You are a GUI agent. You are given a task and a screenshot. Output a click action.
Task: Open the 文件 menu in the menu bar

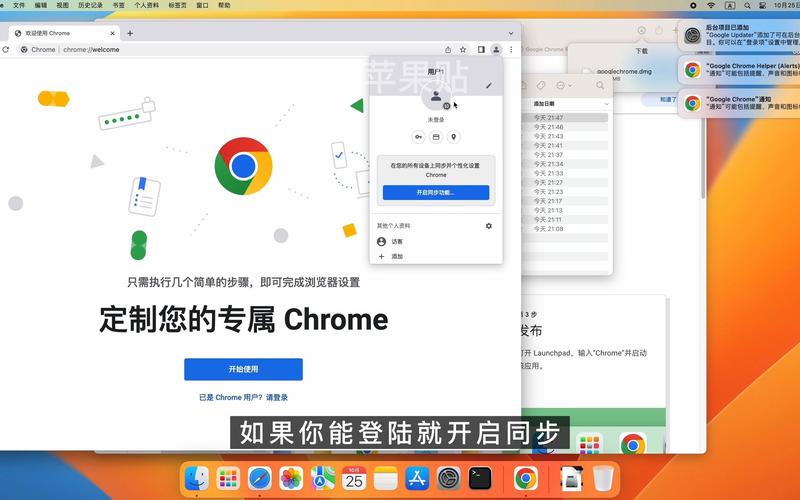pyautogui.click(x=18, y=5)
